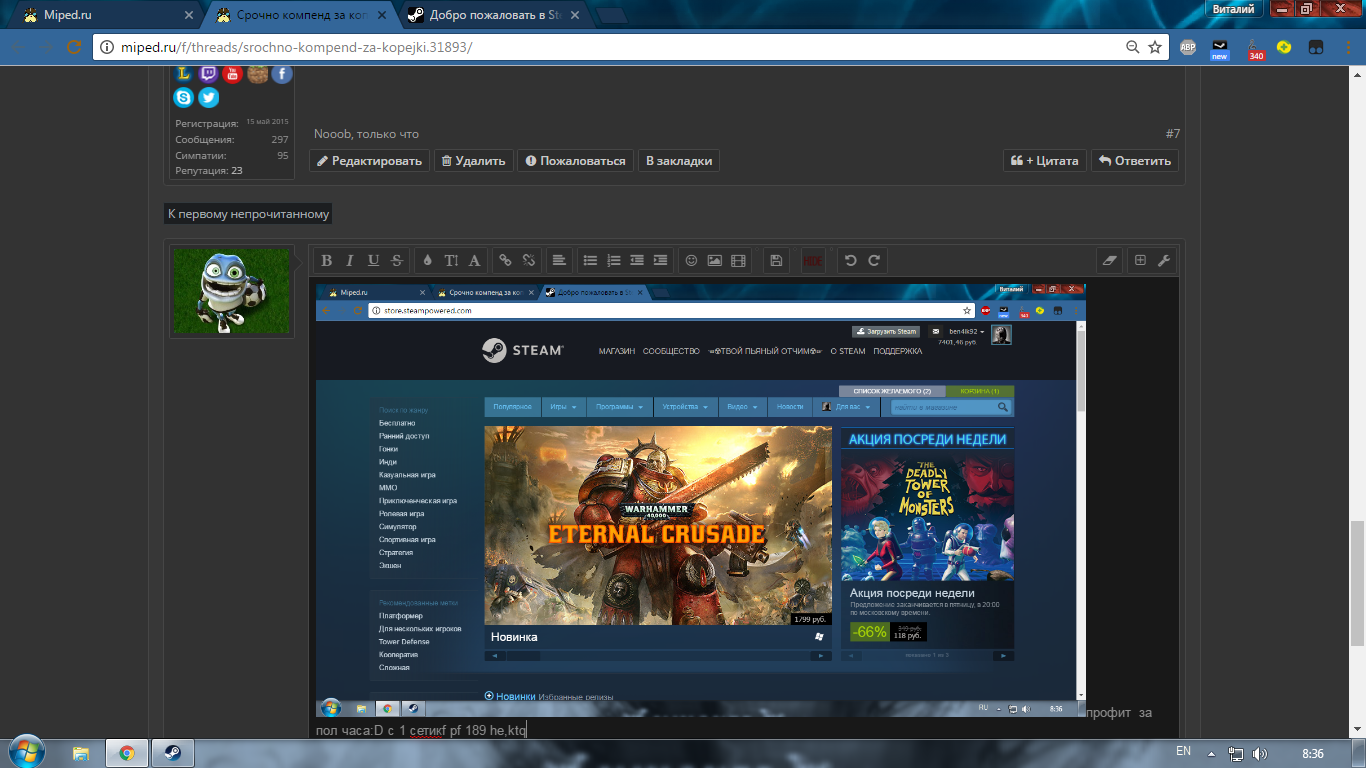1366x768 pixels.
Task: Click the address bar URL field
Action: point(630,47)
